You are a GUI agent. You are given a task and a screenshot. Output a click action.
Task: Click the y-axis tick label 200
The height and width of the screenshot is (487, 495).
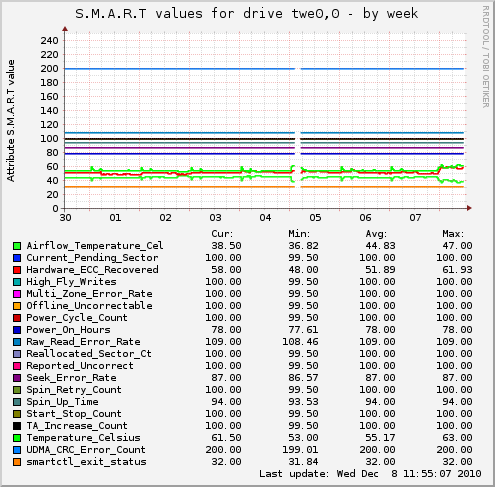tap(49, 69)
